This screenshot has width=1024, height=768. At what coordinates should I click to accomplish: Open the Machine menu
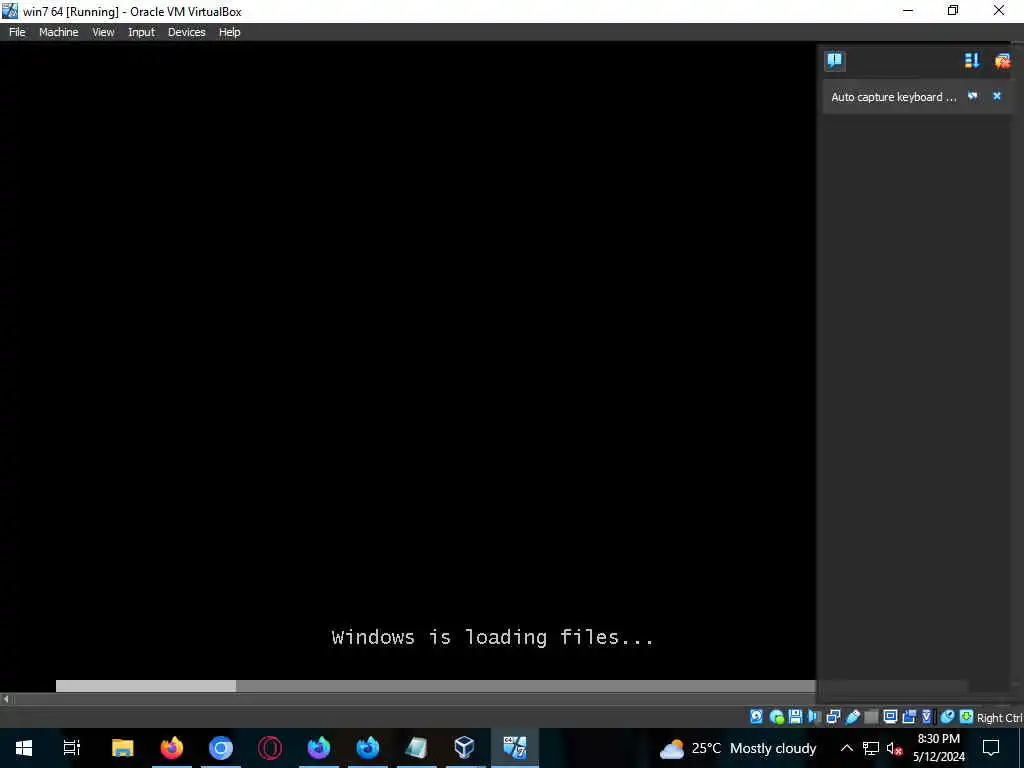tap(59, 32)
